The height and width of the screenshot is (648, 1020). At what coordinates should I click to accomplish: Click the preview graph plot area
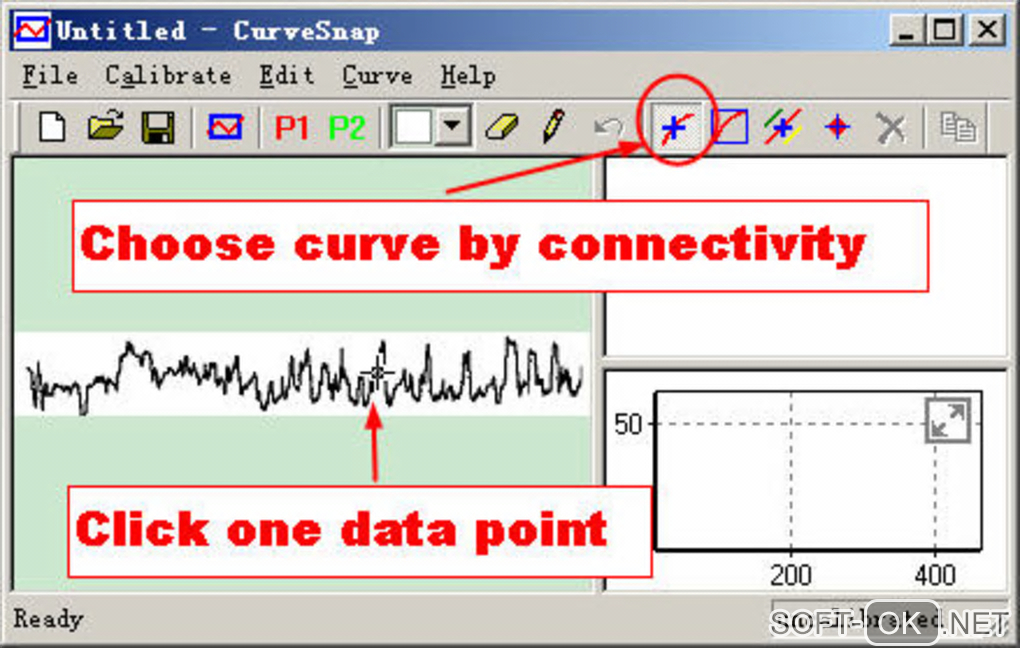[x=818, y=470]
